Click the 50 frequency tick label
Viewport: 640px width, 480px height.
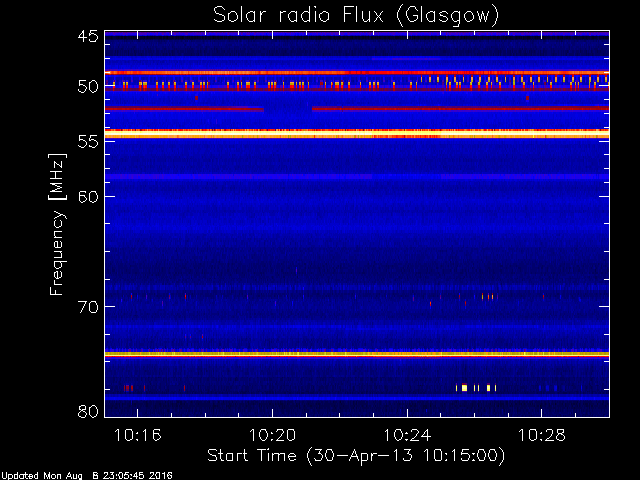(x=88, y=87)
